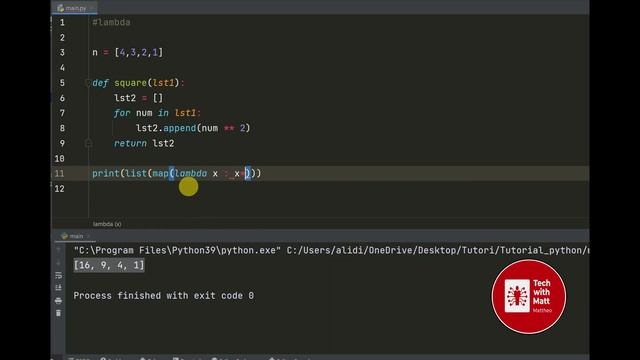Click the trash icon to clear output
This screenshot has height=360, width=640.
[58, 313]
